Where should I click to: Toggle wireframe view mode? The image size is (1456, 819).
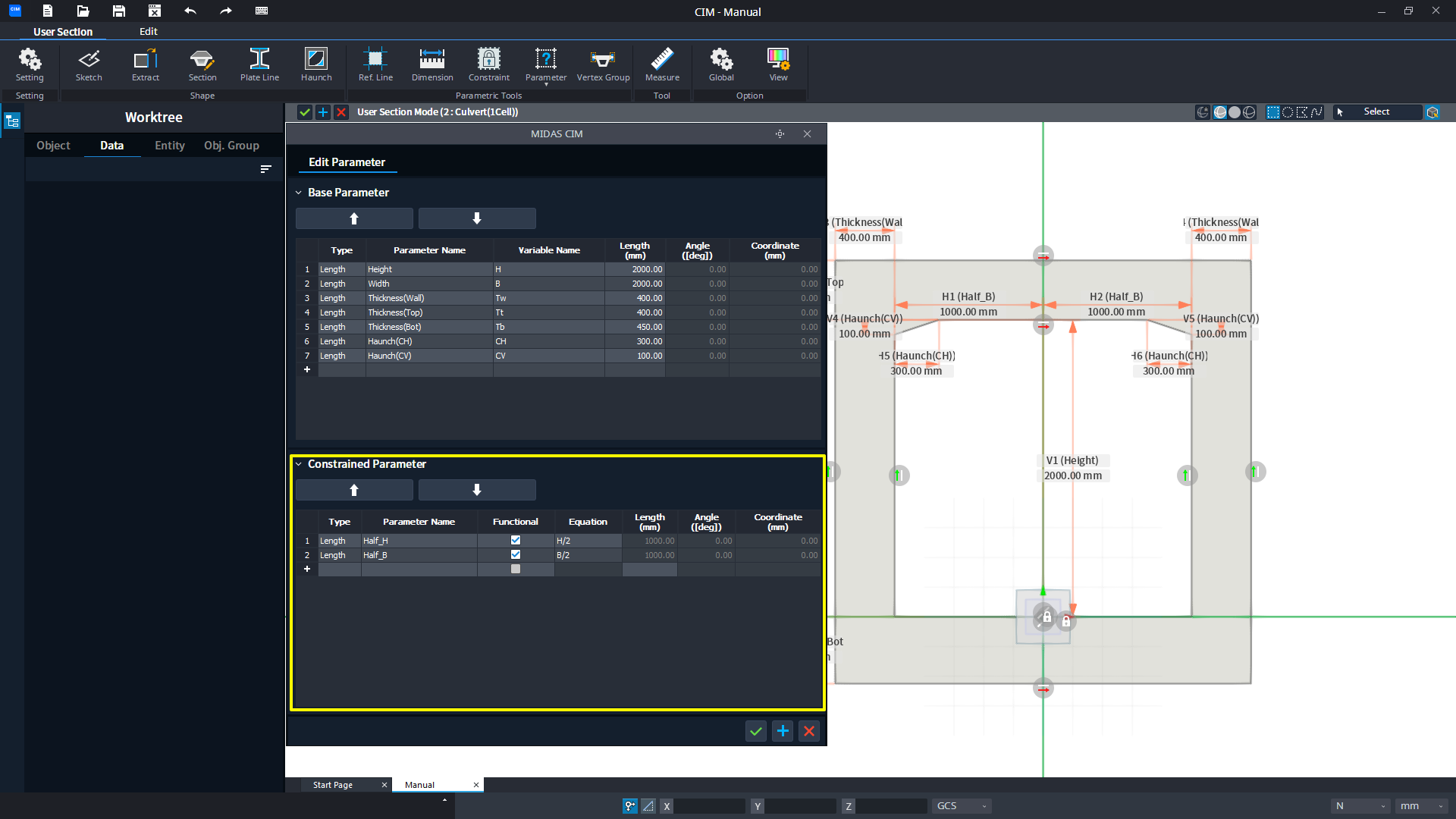pos(1249,112)
